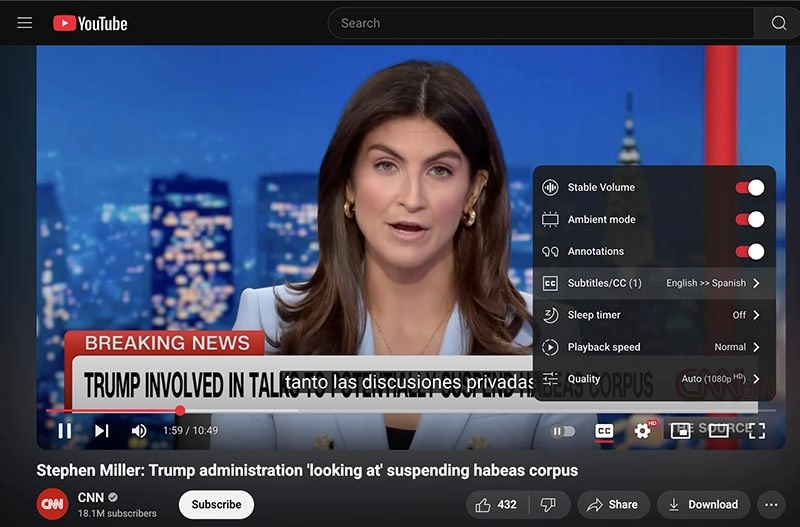Toggle Annotations off
Screen dimensions: 800x527
click(x=749, y=252)
